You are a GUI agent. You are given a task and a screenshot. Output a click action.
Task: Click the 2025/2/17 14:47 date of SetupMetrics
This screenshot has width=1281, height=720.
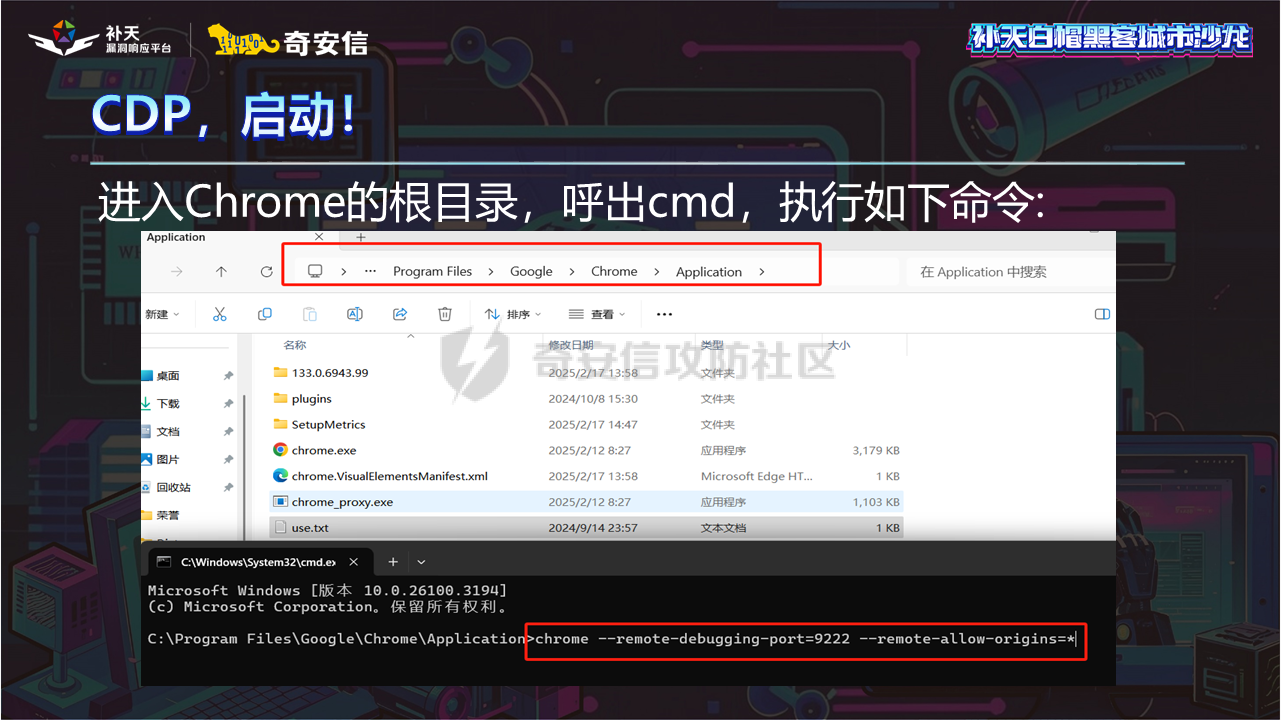point(593,424)
